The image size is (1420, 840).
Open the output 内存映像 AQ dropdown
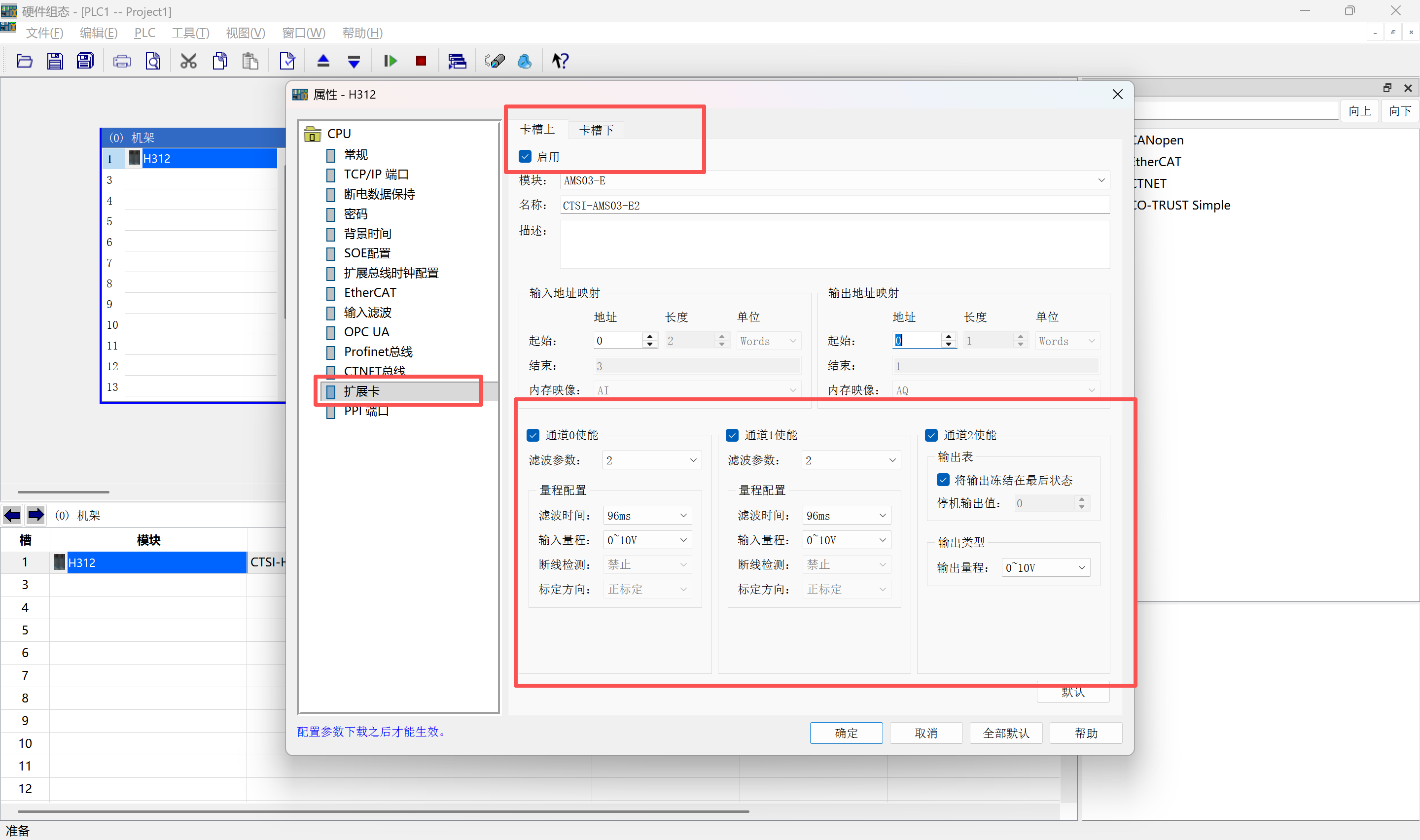coord(995,390)
